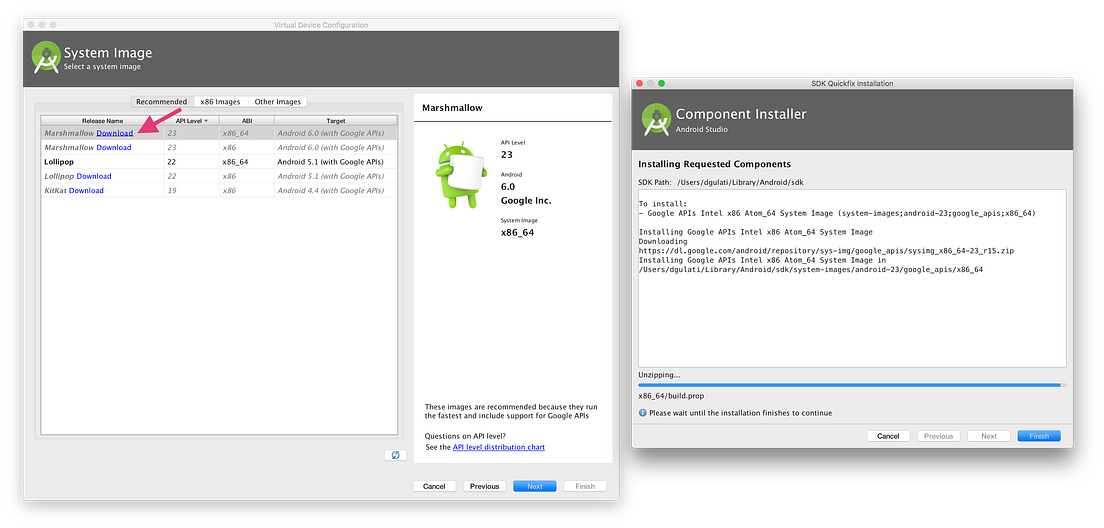Click the Android Studio logo in System Image header
The height and width of the screenshot is (528, 1104).
[46, 58]
